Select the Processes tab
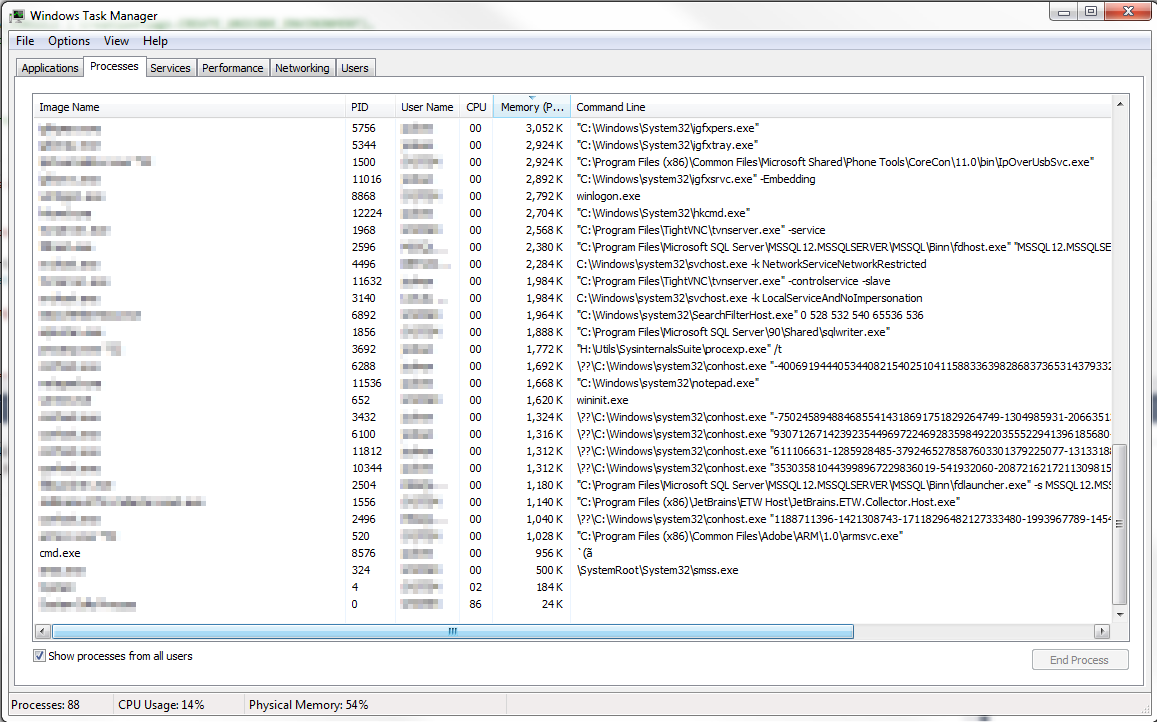1157x722 pixels. pyautogui.click(x=114, y=66)
